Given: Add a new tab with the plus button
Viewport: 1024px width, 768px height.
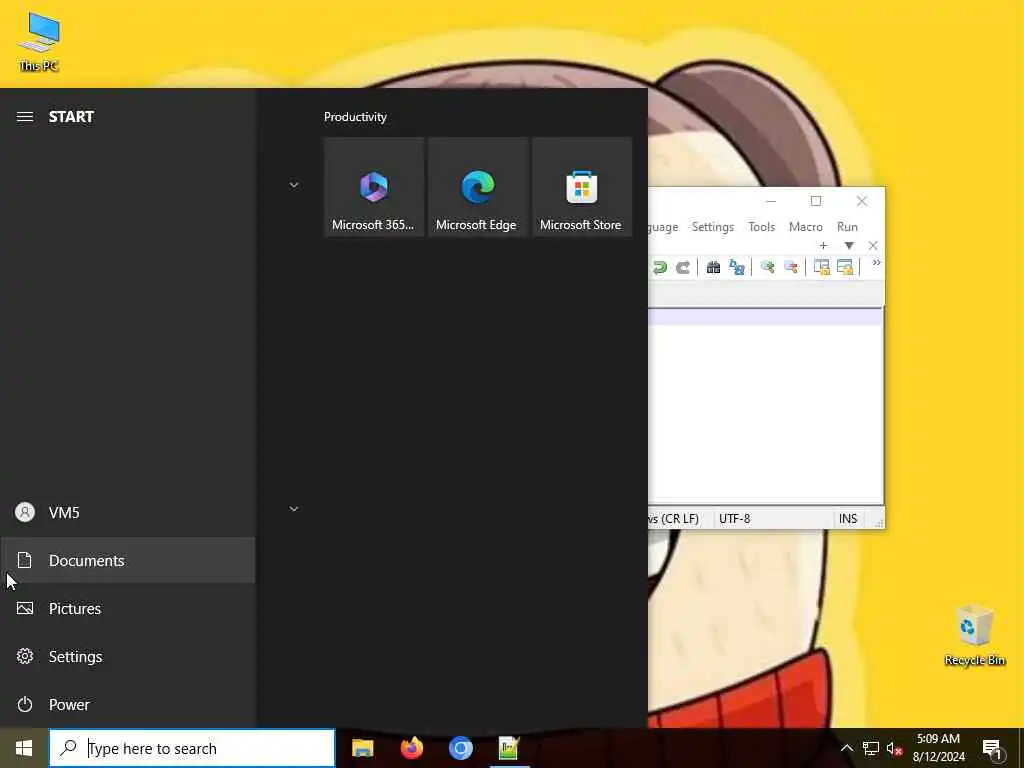Looking at the screenshot, I should [824, 246].
